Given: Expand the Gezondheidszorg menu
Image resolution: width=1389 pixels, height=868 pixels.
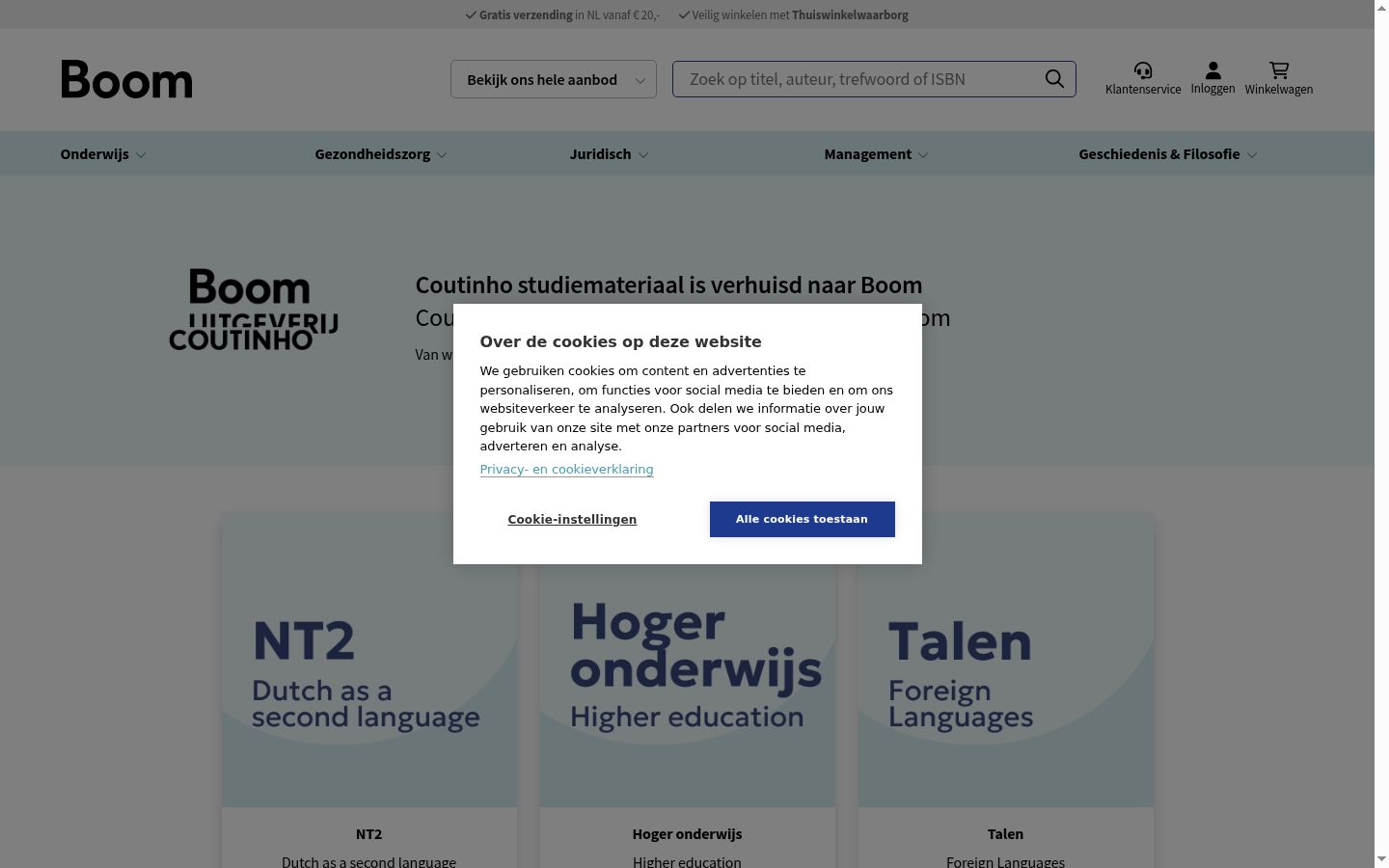Looking at the screenshot, I should [x=381, y=154].
